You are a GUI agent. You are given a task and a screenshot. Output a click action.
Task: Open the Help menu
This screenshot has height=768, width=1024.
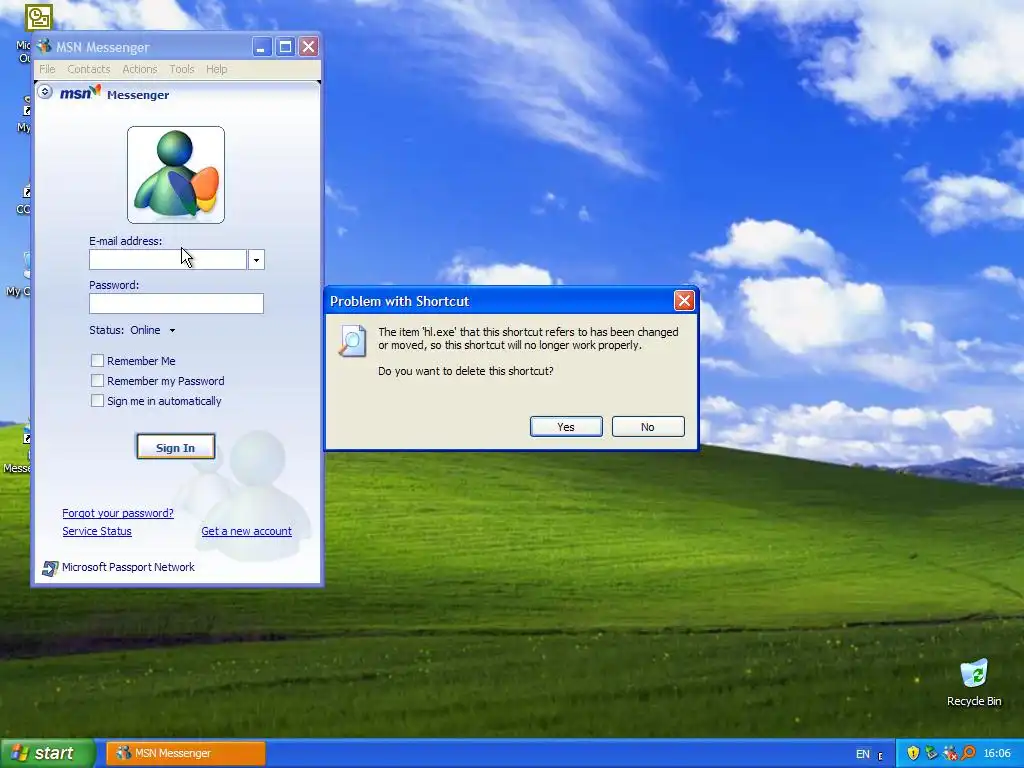[x=216, y=69]
